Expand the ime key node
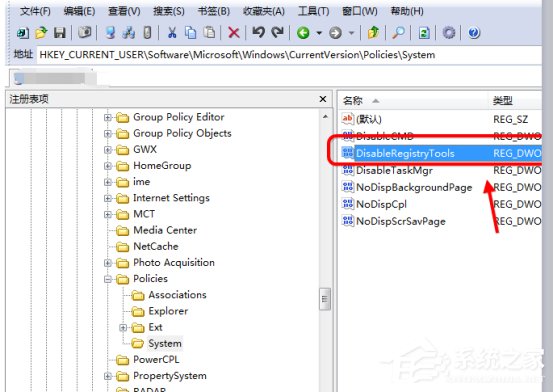The image size is (554, 392). (x=108, y=182)
